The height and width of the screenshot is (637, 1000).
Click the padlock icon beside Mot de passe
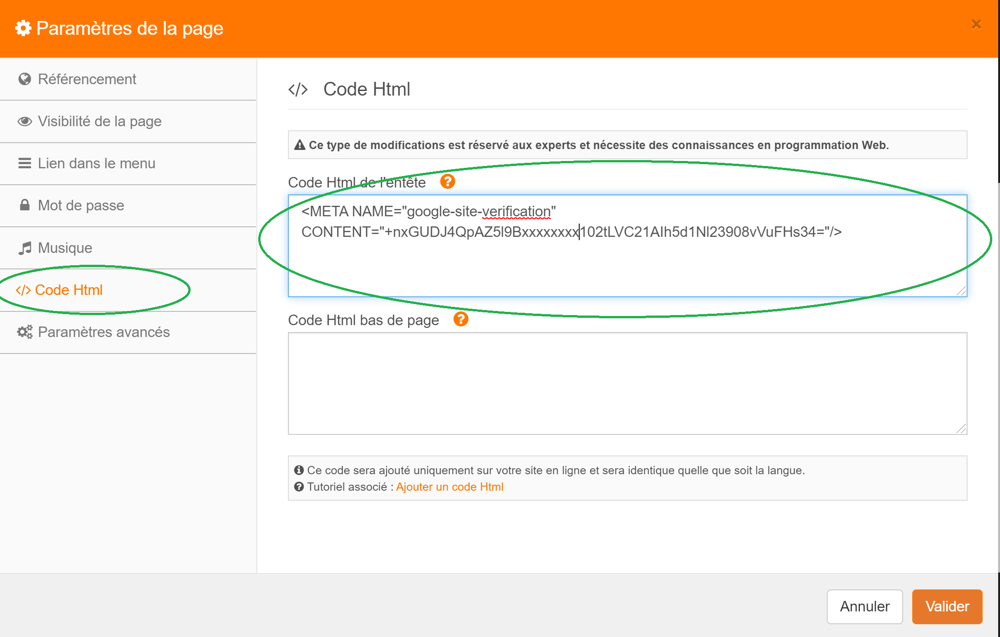pos(25,205)
